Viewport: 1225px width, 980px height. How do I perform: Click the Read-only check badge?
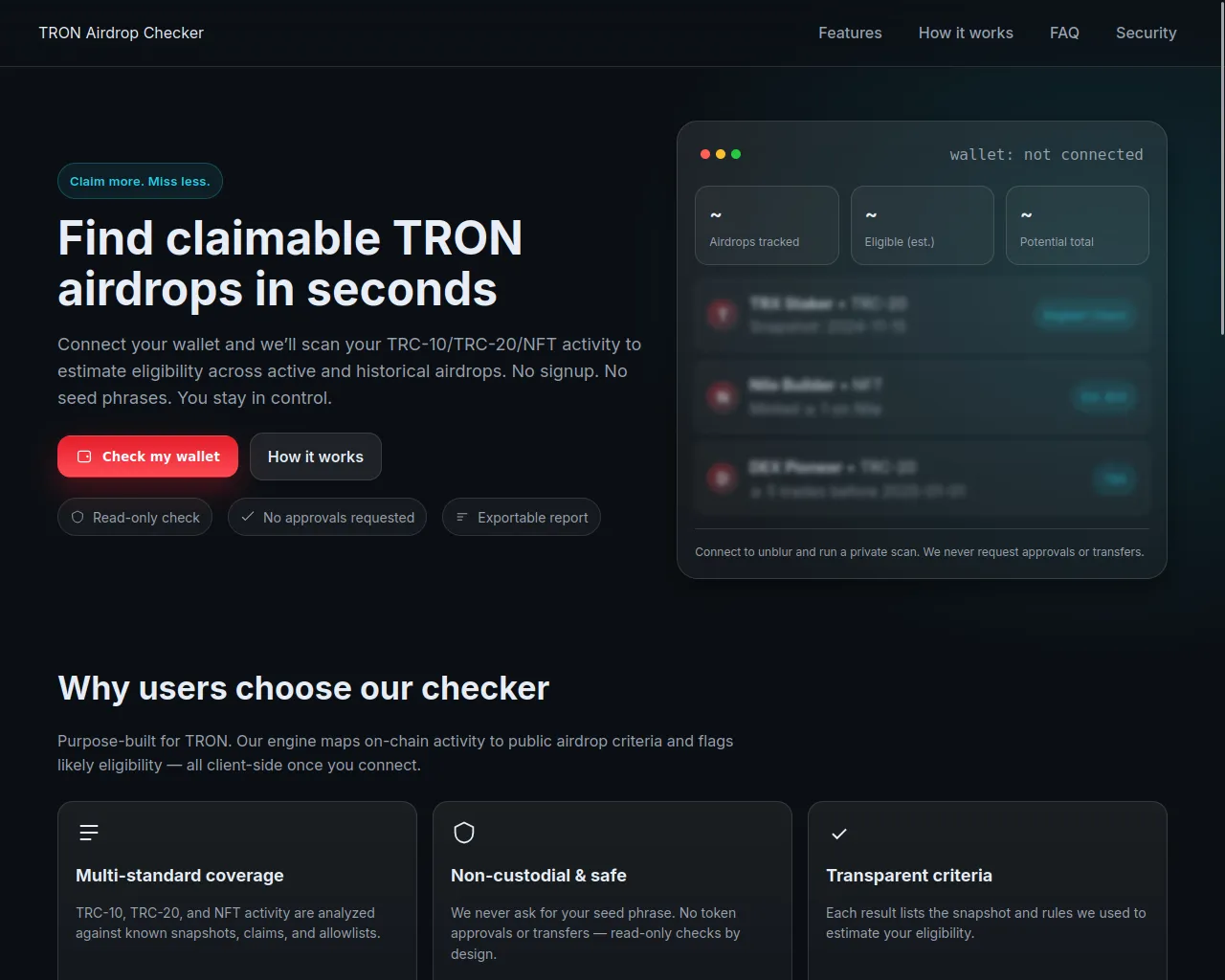pos(135,517)
